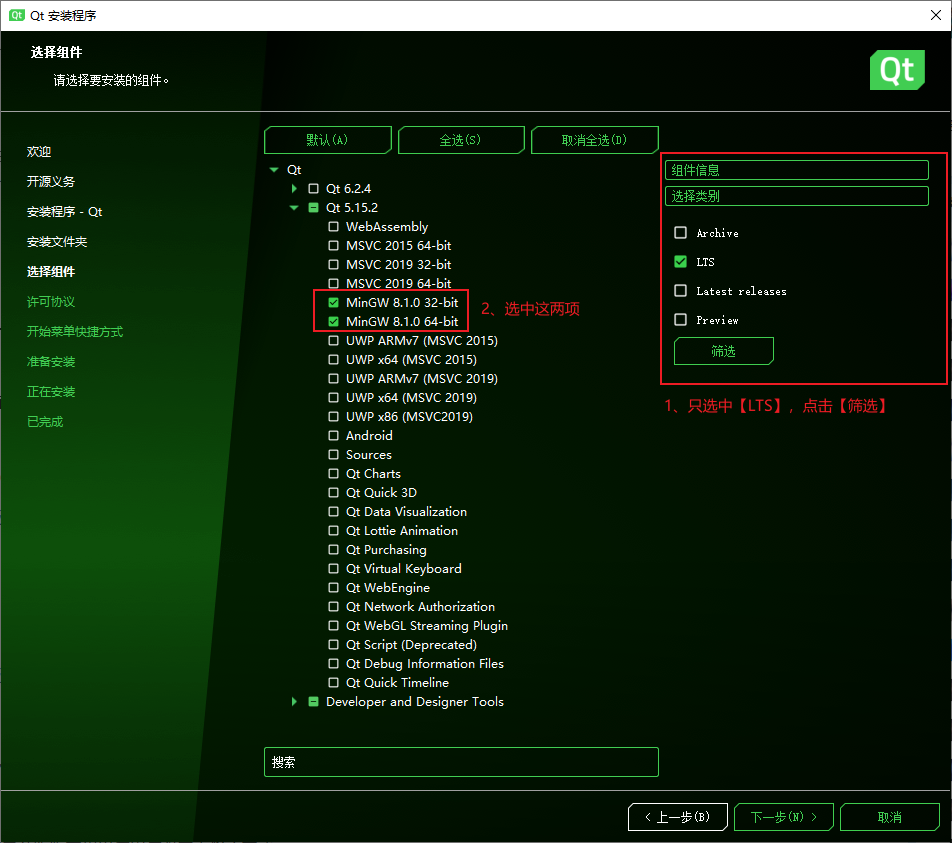Expand Developer and Designer Tools node
The height and width of the screenshot is (843, 952).
(x=294, y=701)
